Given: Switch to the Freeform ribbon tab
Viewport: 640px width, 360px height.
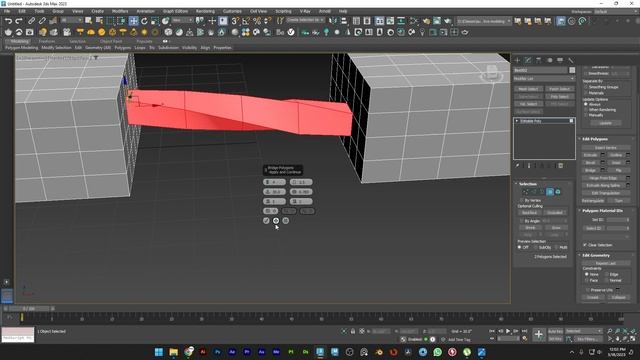Looking at the screenshot, I should (47, 41).
